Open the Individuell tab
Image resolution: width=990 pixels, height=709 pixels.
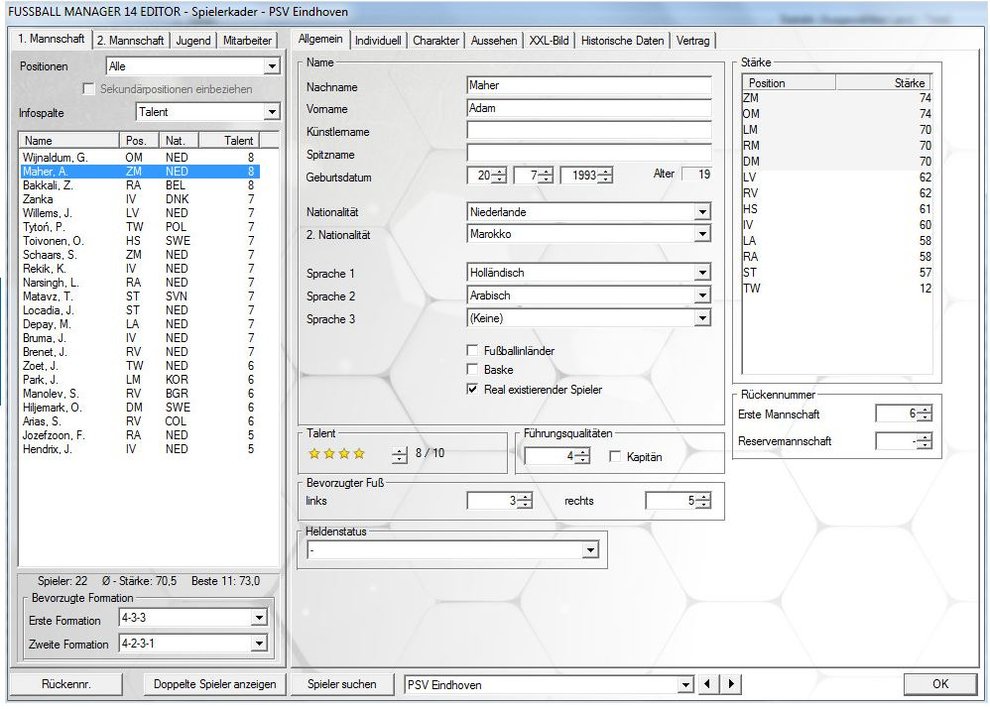378,40
